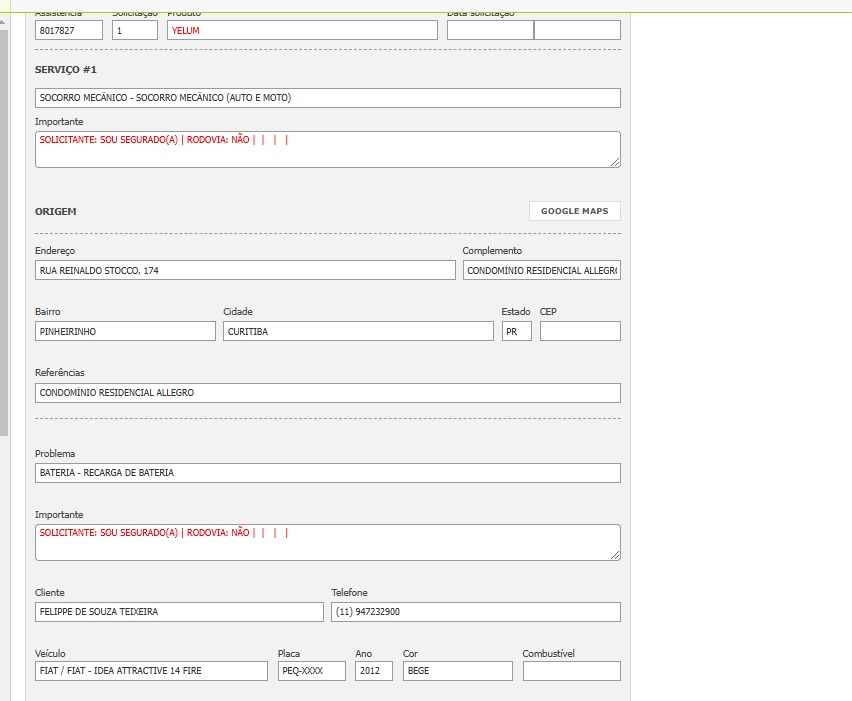This screenshot has height=701, width=852.
Task: Click the Problema field Recarga de Bateria
Action: pos(328,473)
